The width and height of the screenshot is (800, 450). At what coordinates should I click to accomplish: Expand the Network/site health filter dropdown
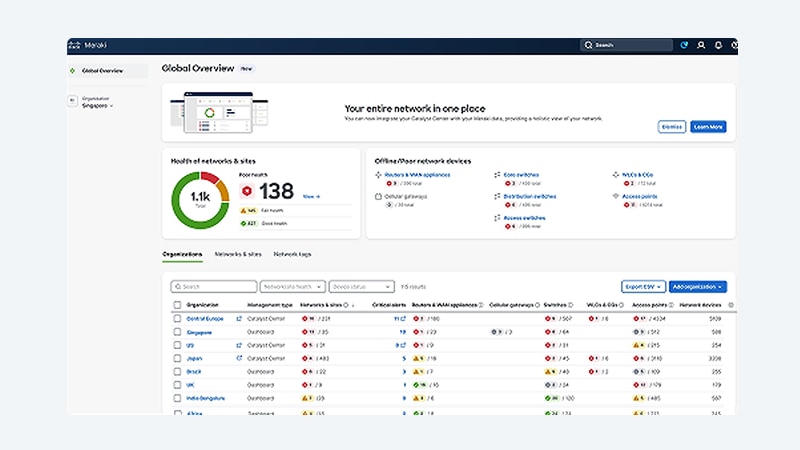(292, 287)
